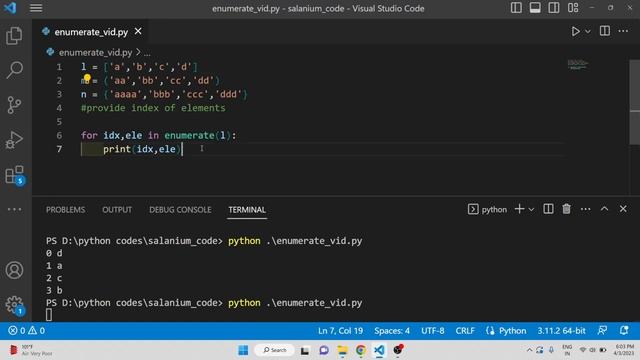Screen dimensions: 640x360
Task: Open Run and Debug view
Action: click(x=14, y=140)
